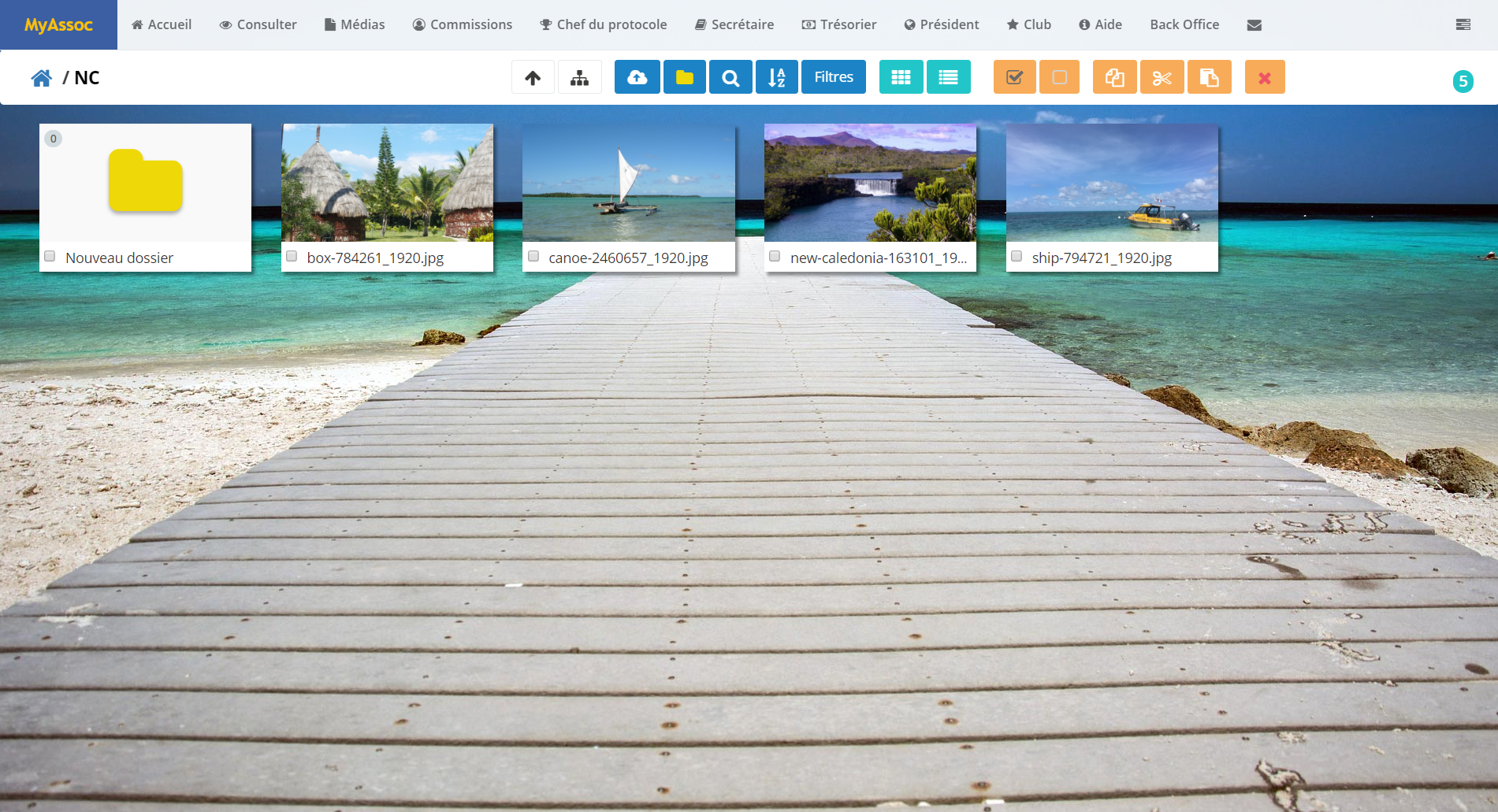Open Président menu
The image size is (1498, 812).
point(942,24)
